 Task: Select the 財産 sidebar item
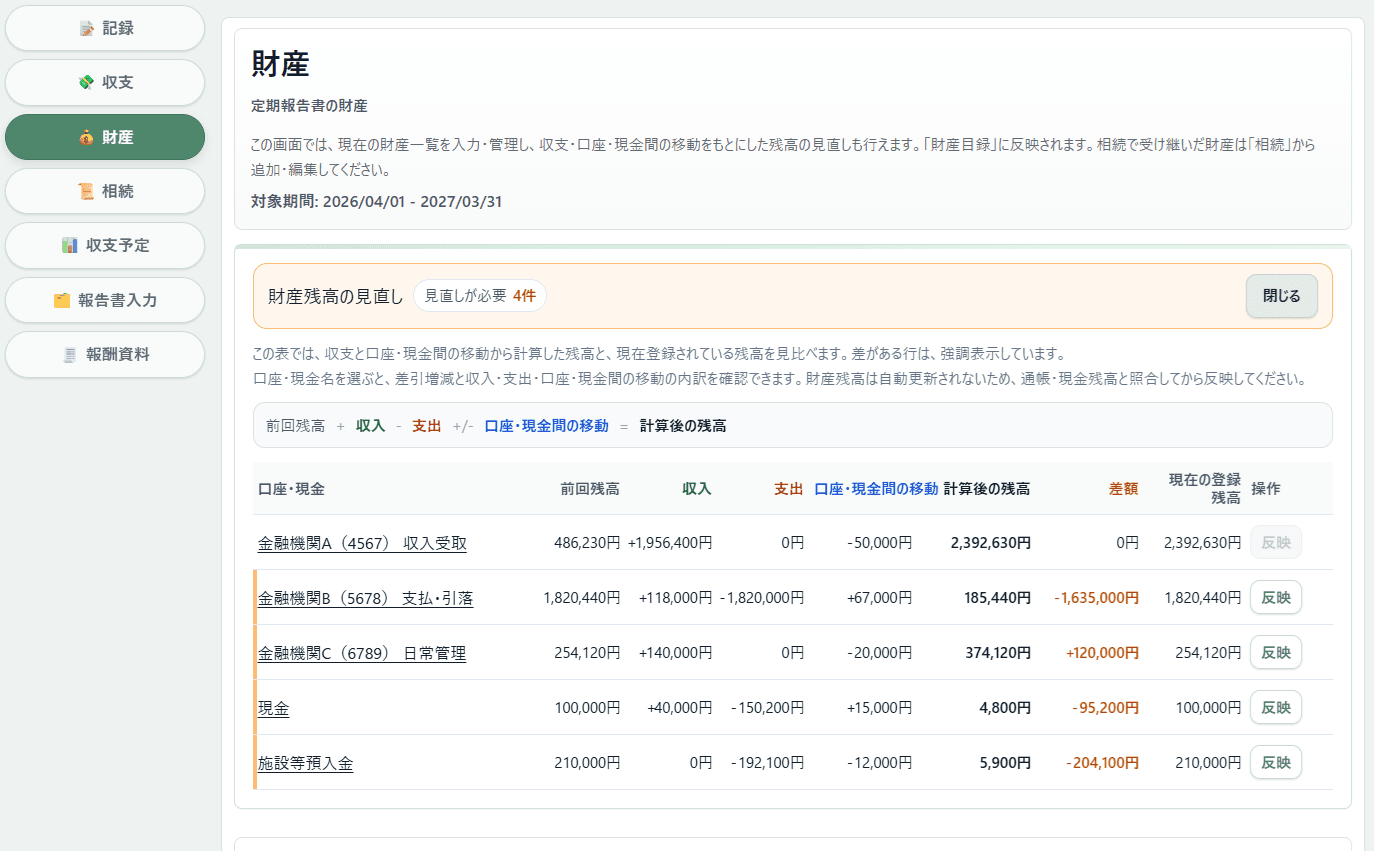(105, 137)
